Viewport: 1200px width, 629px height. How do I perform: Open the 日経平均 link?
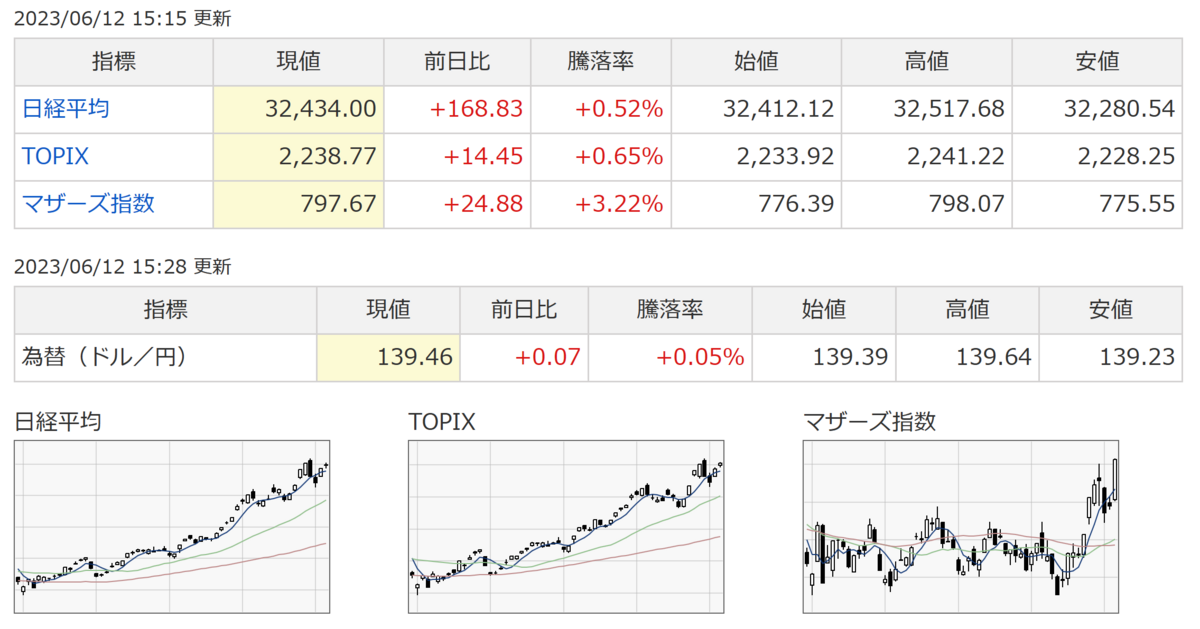pos(66,109)
